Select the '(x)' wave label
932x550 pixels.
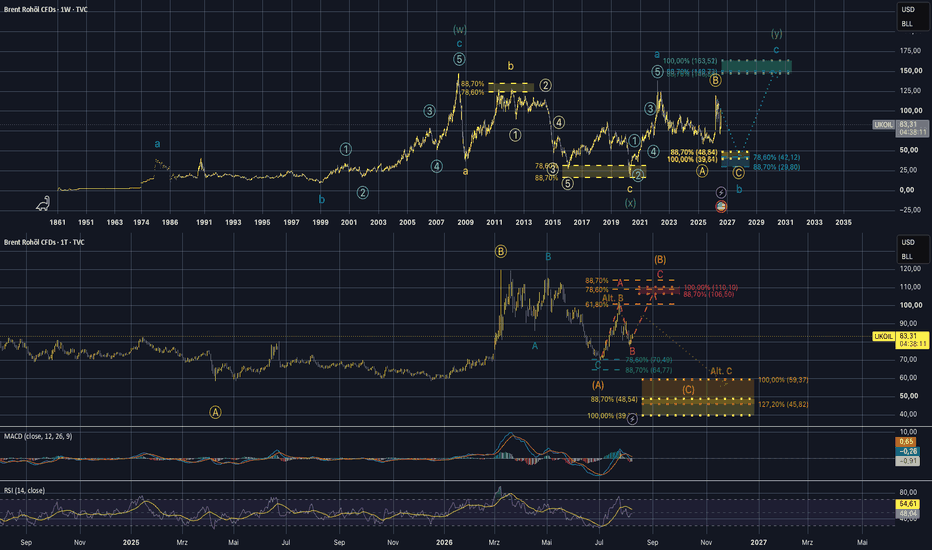(x=630, y=203)
